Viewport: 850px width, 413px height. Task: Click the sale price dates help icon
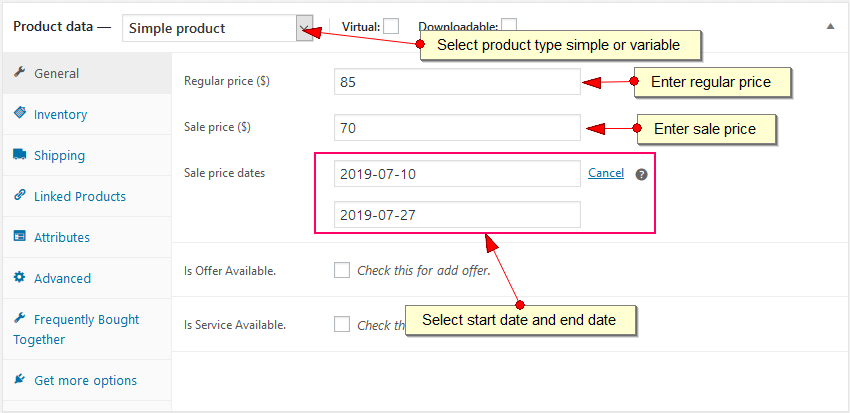tap(642, 174)
